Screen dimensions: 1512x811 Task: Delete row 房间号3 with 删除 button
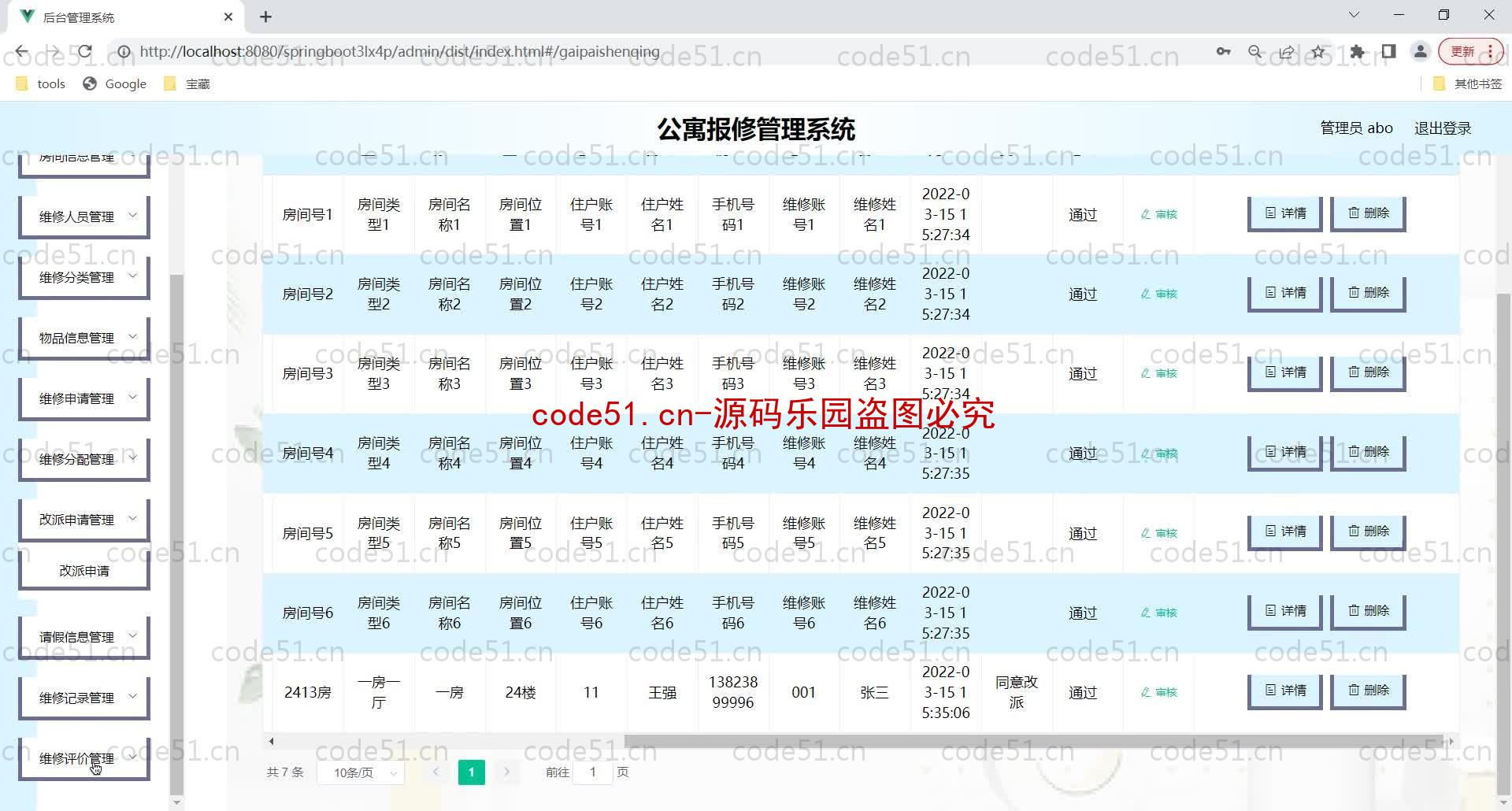(x=1368, y=372)
